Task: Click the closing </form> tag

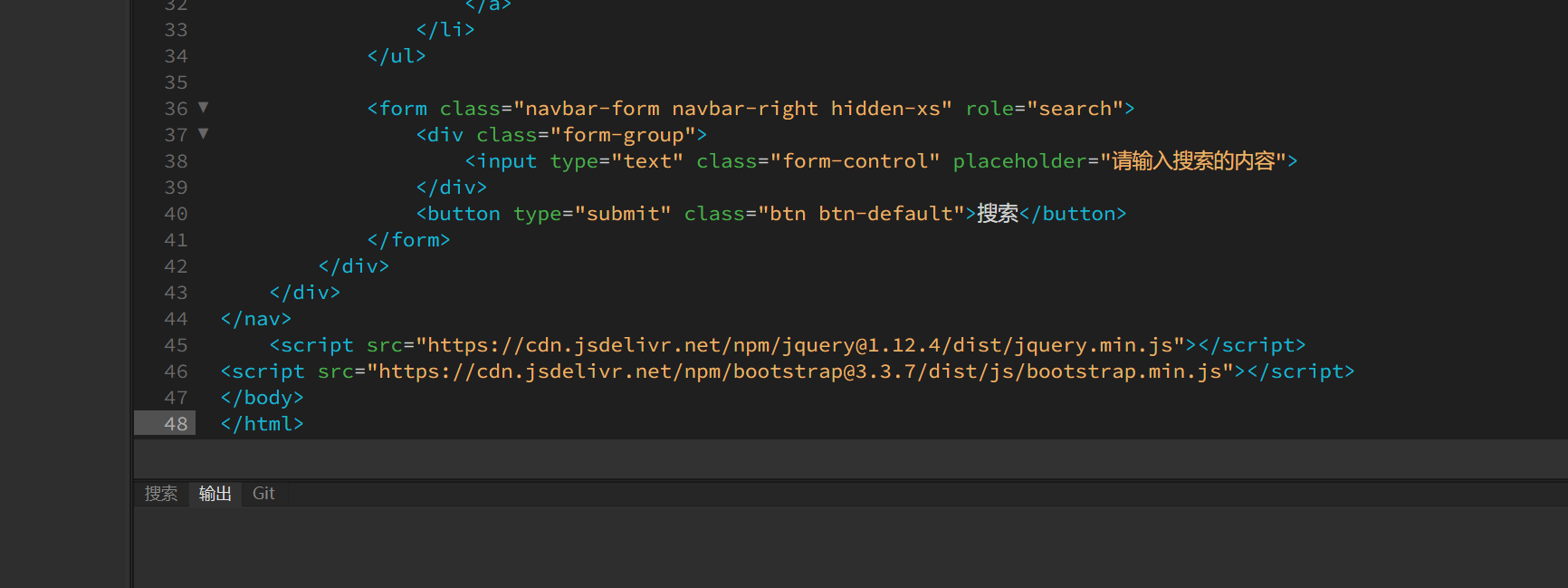Action: (x=408, y=240)
